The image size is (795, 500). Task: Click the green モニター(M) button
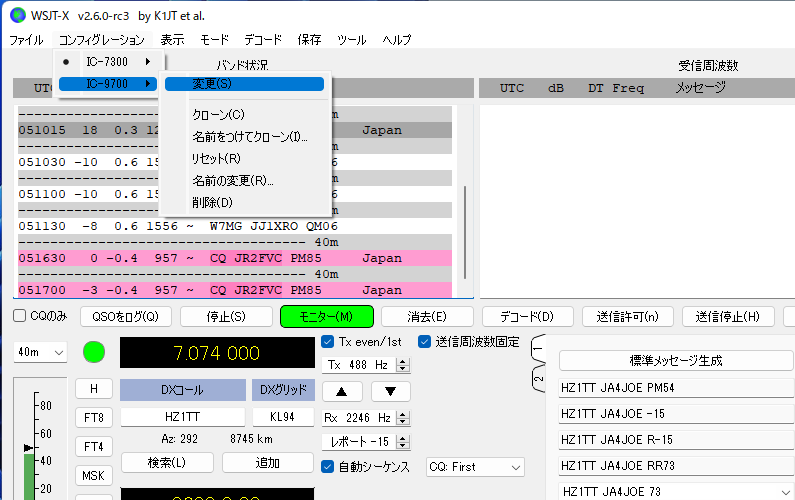pos(327,317)
